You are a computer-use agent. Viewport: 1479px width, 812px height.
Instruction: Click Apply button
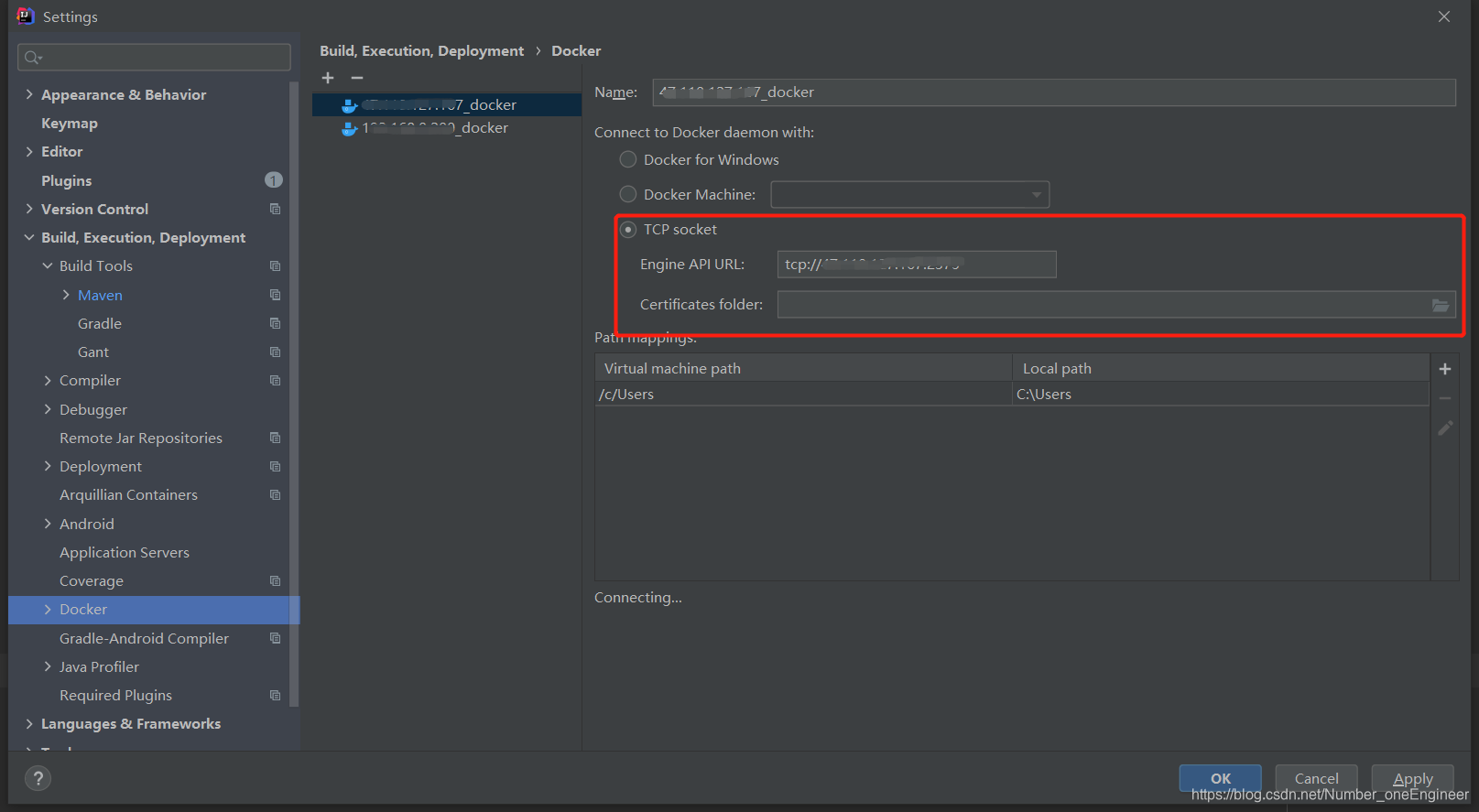click(1412, 778)
